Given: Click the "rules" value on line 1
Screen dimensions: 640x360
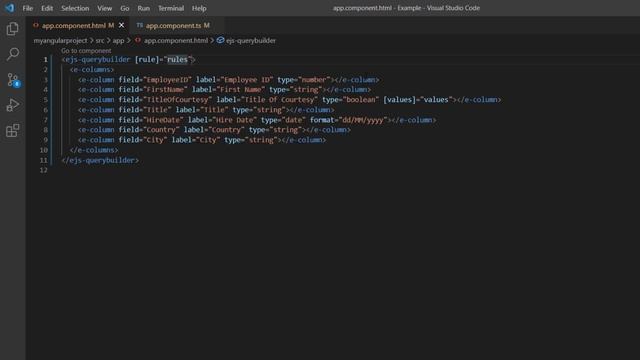Looking at the screenshot, I should click(178, 60).
